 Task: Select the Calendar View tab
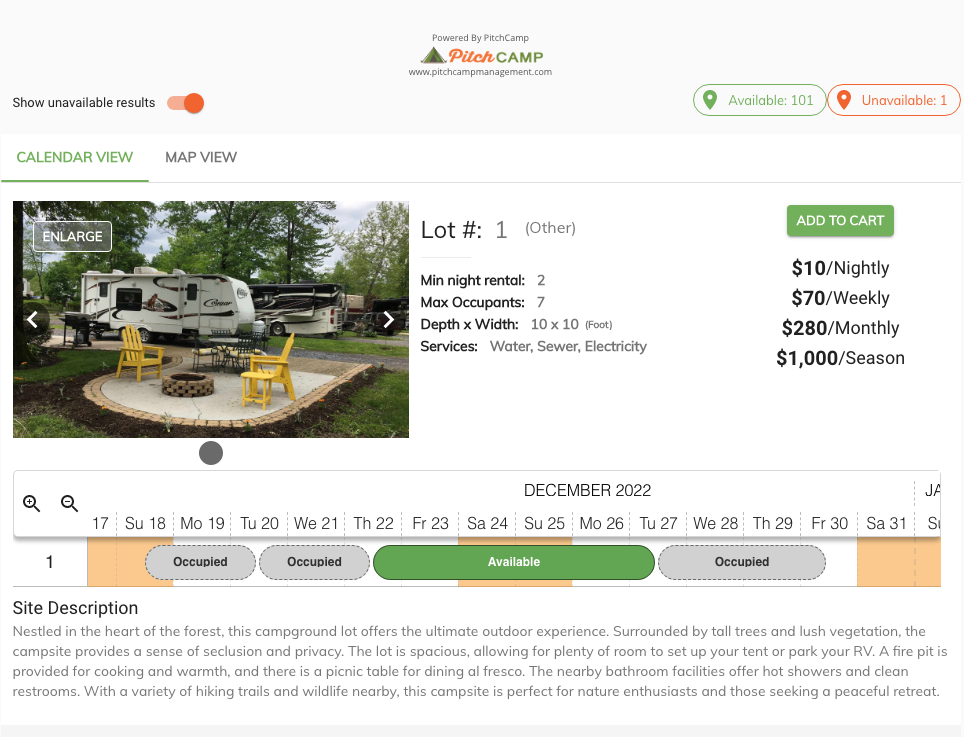(x=74, y=157)
